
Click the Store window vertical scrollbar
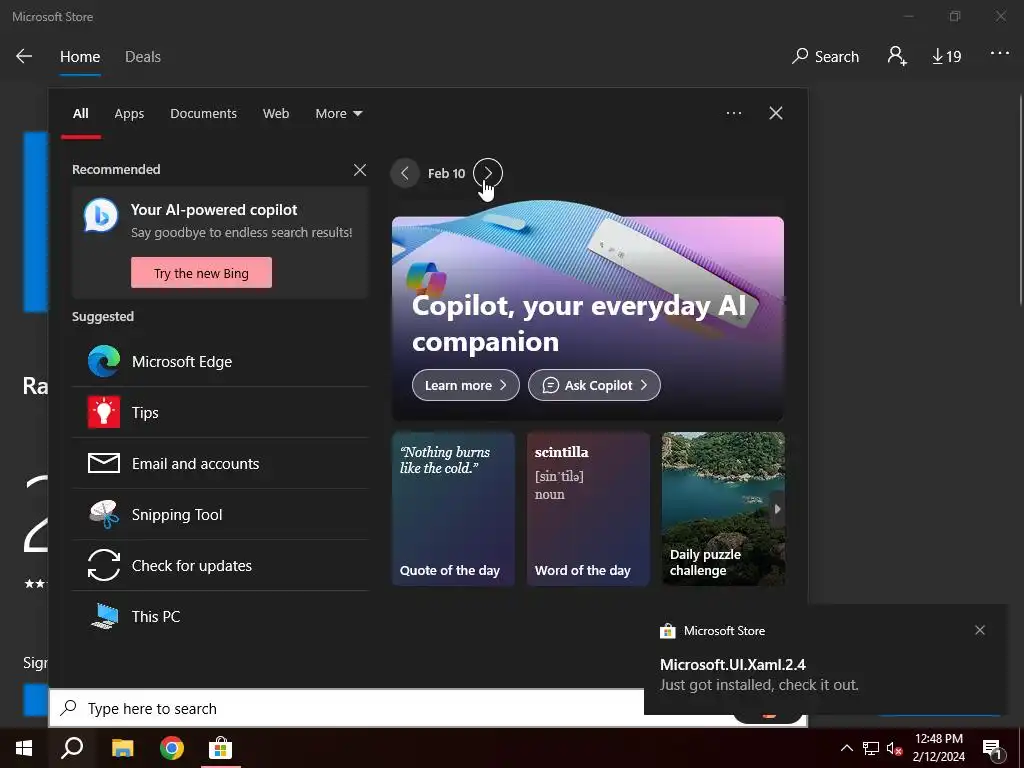point(1020,199)
